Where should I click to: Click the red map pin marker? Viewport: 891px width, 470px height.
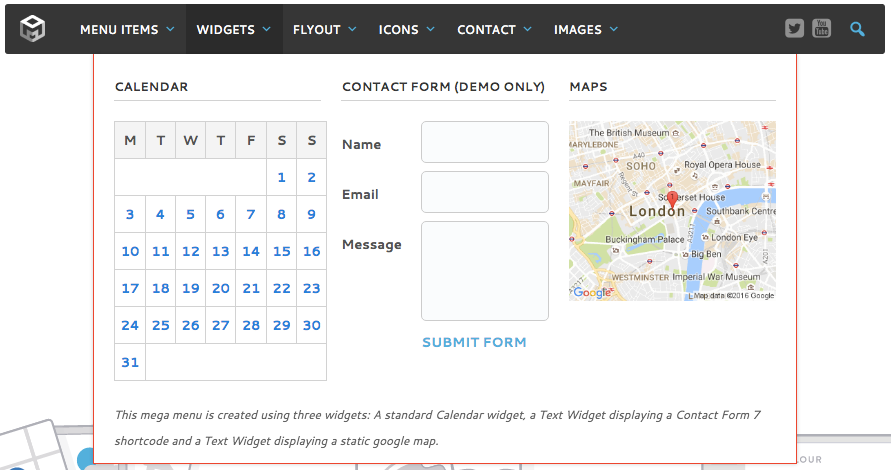tap(672, 201)
